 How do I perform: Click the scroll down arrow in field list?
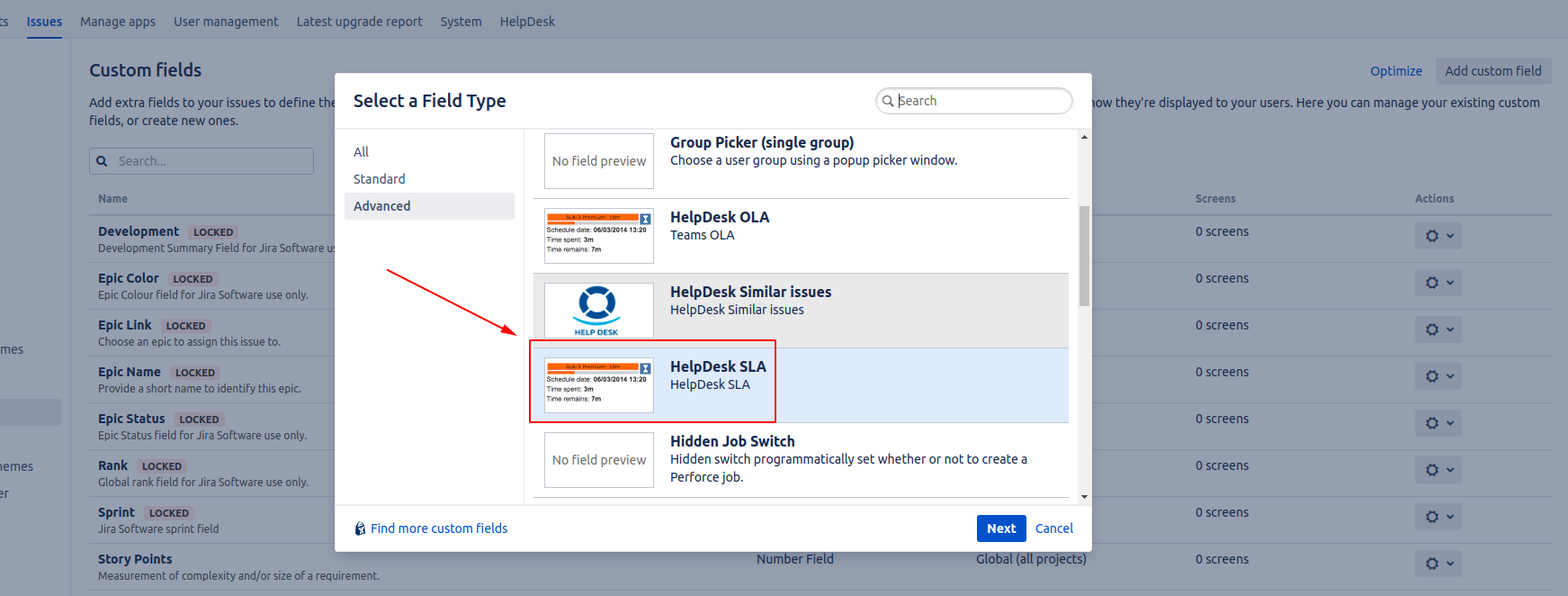1084,497
